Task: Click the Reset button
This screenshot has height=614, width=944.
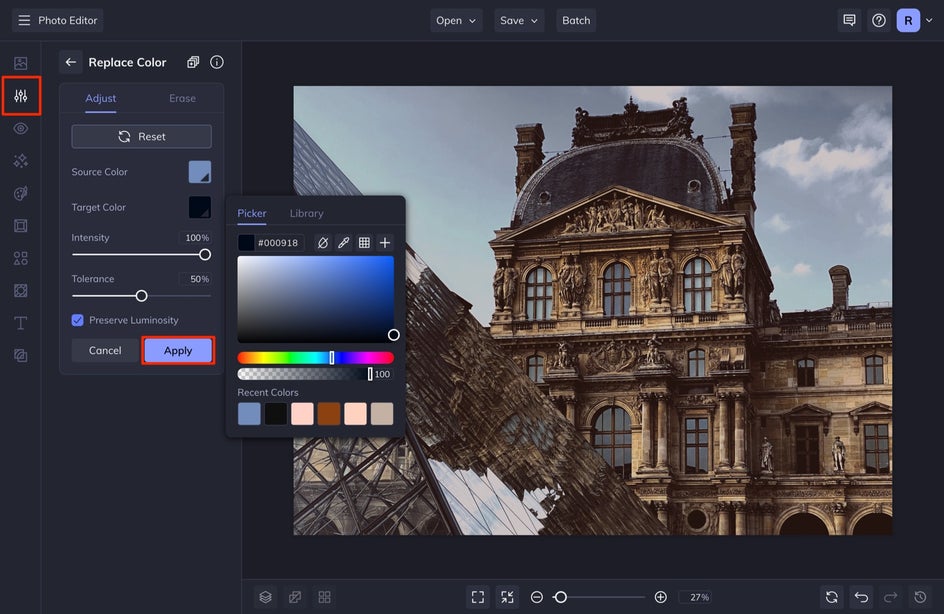Action: [141, 137]
